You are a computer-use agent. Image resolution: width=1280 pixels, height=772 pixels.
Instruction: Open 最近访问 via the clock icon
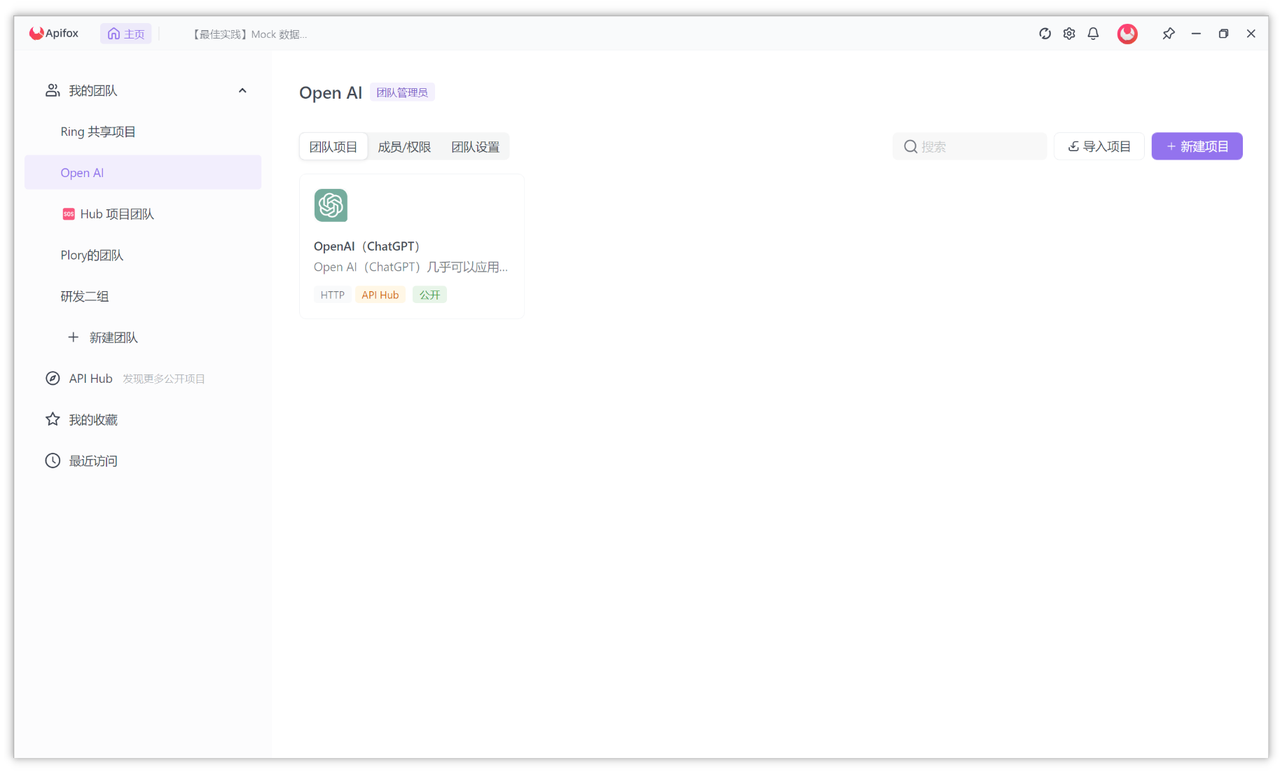[x=52, y=460]
